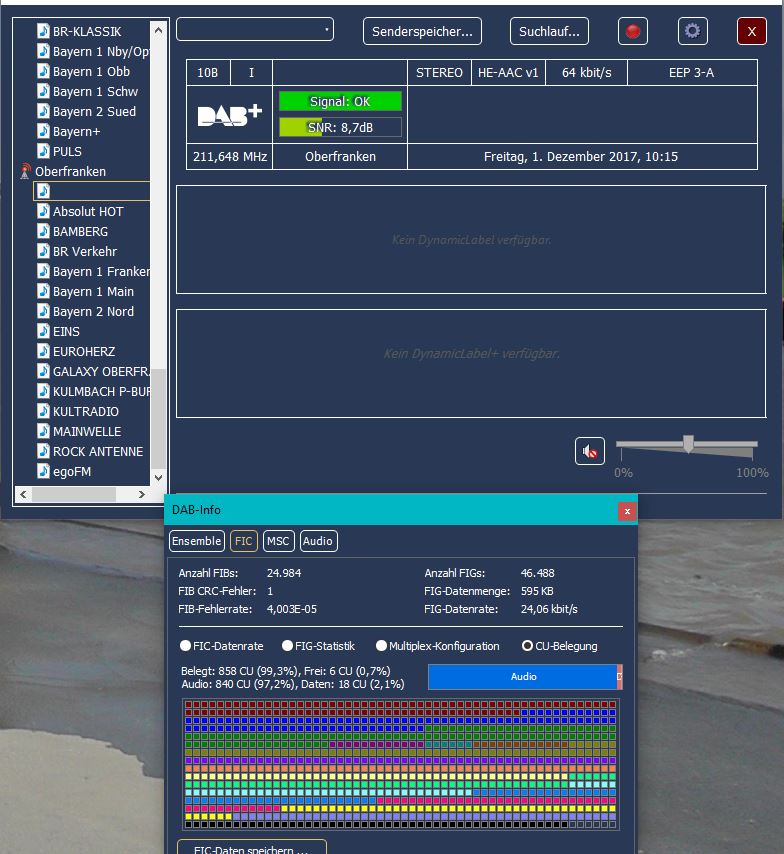The image size is (784, 854).
Task: Open the Senderspeicher station memory
Action: pos(422,31)
